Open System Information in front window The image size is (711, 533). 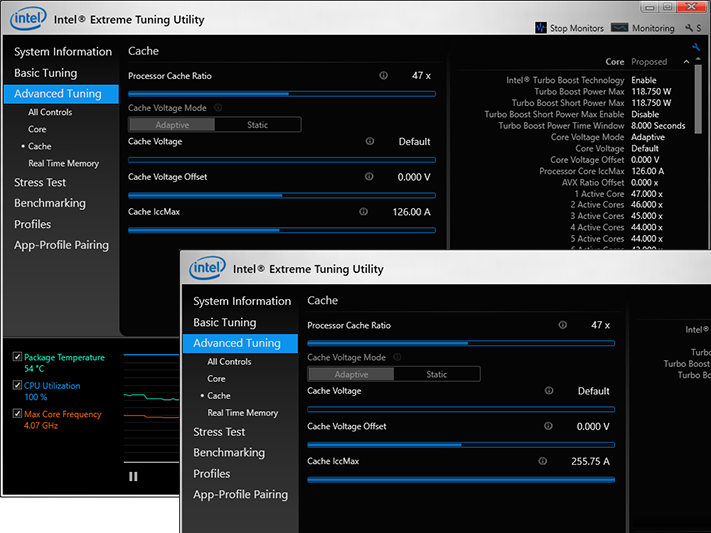[242, 301]
